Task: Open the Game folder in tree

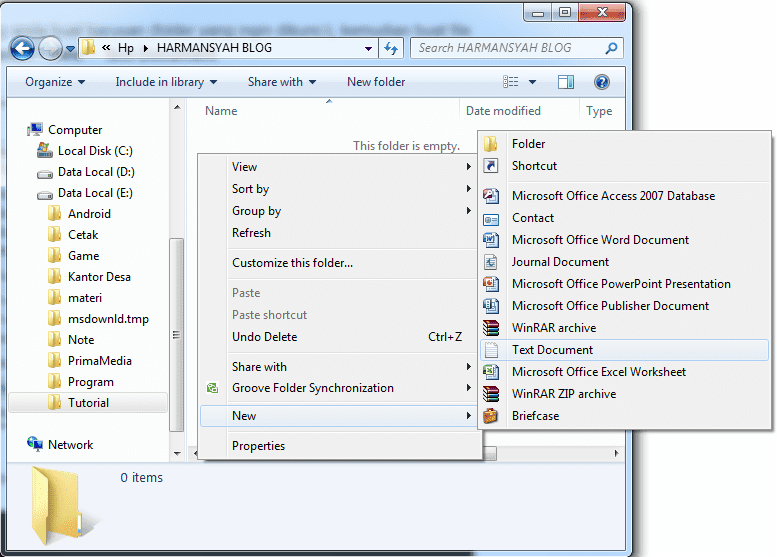Action: [73, 256]
